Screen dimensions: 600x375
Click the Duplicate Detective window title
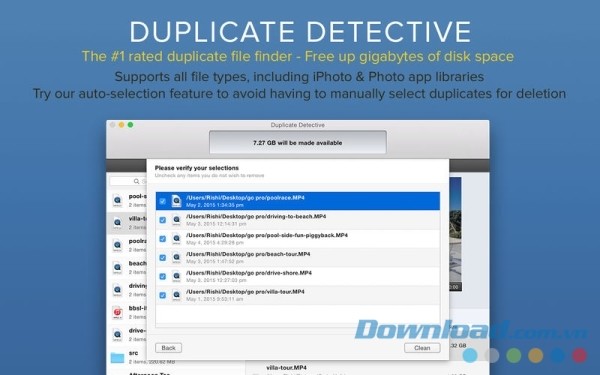point(298,125)
